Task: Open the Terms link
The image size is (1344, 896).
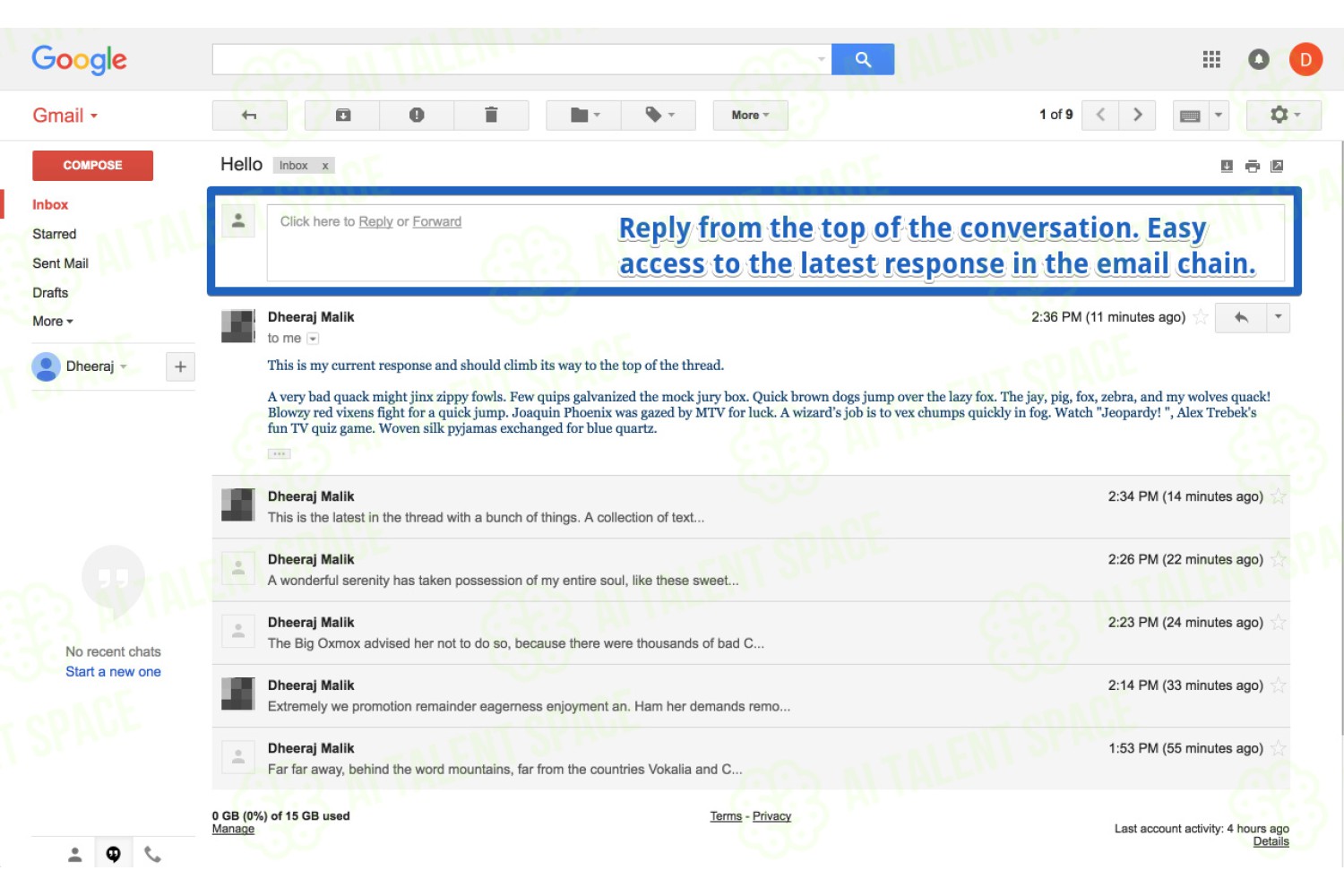Action: pyautogui.click(x=726, y=816)
